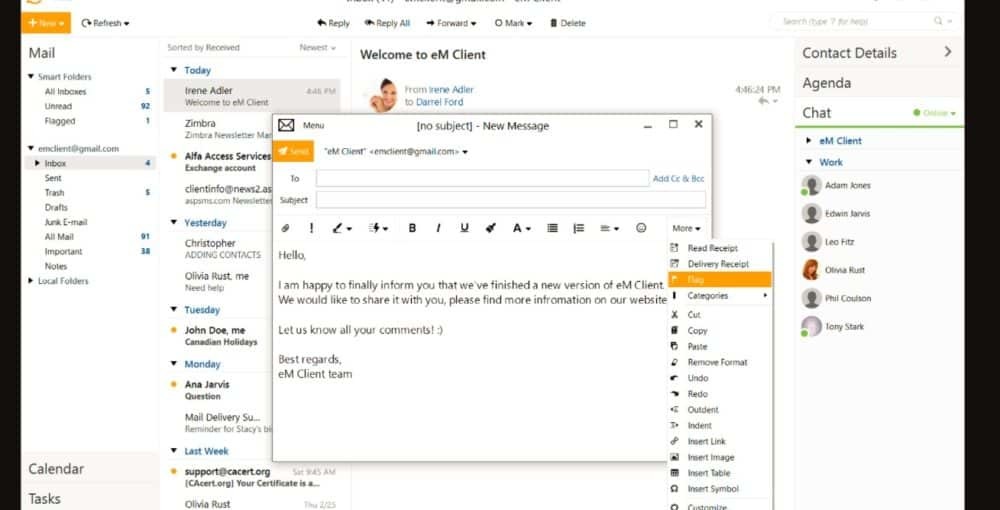This screenshot has height=510, width=1000.
Task: Open the emoji smiley picker
Action: tap(641, 228)
